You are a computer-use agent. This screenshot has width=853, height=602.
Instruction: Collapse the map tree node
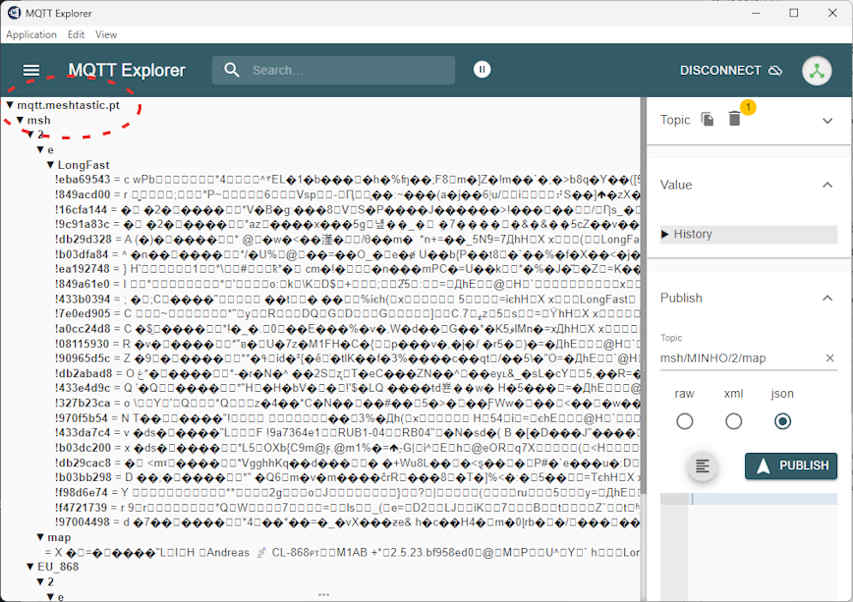(x=40, y=537)
